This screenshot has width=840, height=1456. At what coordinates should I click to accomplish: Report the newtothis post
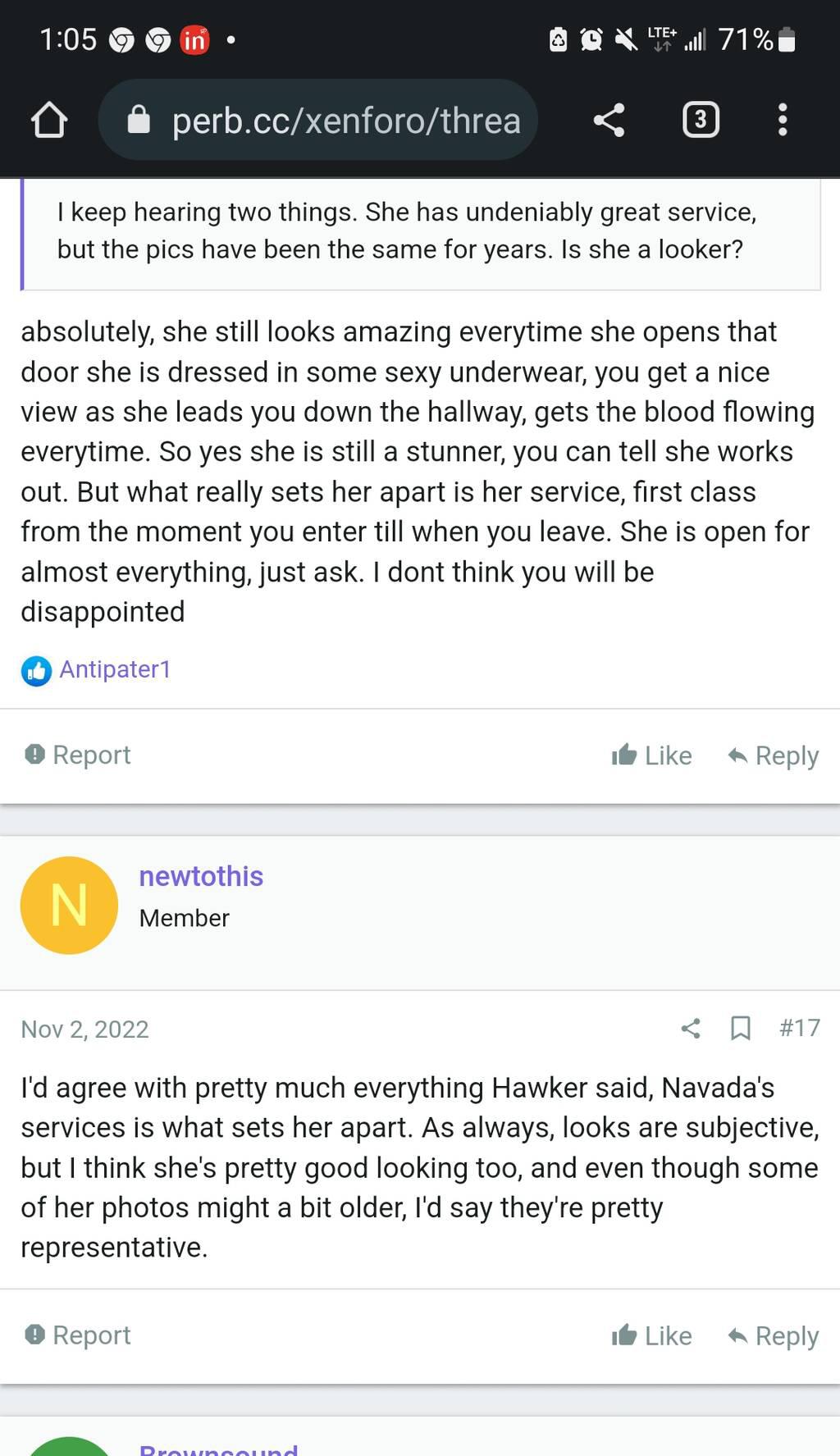tap(79, 1335)
